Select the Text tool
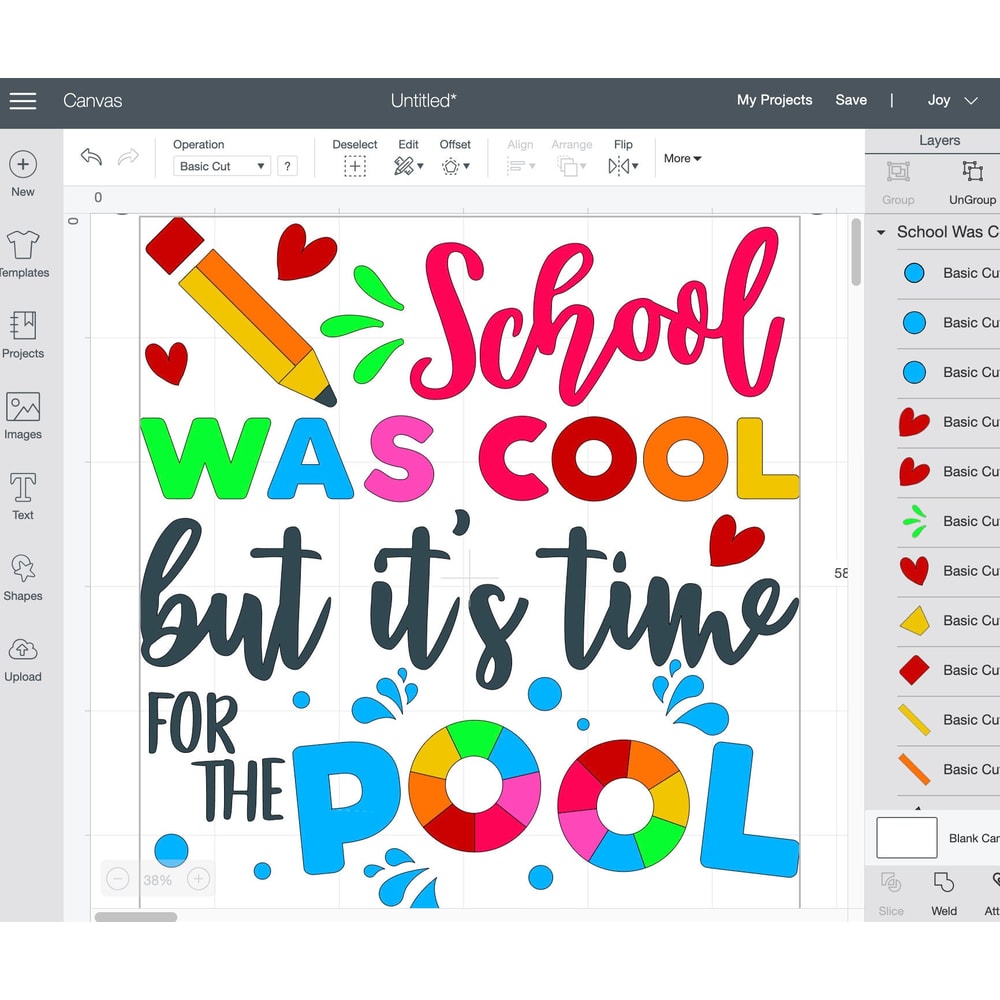This screenshot has height=1000, width=1000. tap(23, 495)
